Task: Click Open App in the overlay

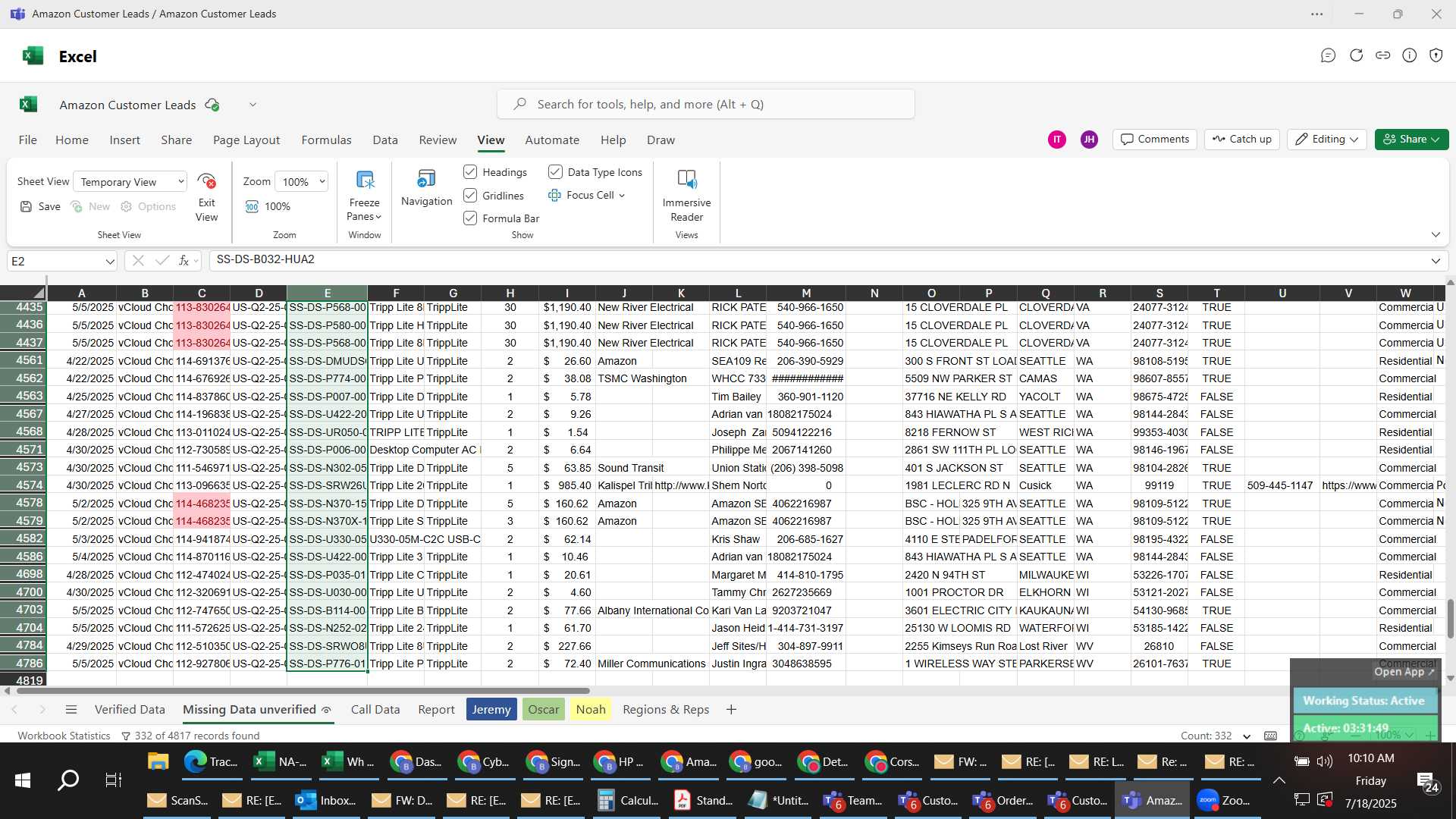Action: tap(1404, 672)
